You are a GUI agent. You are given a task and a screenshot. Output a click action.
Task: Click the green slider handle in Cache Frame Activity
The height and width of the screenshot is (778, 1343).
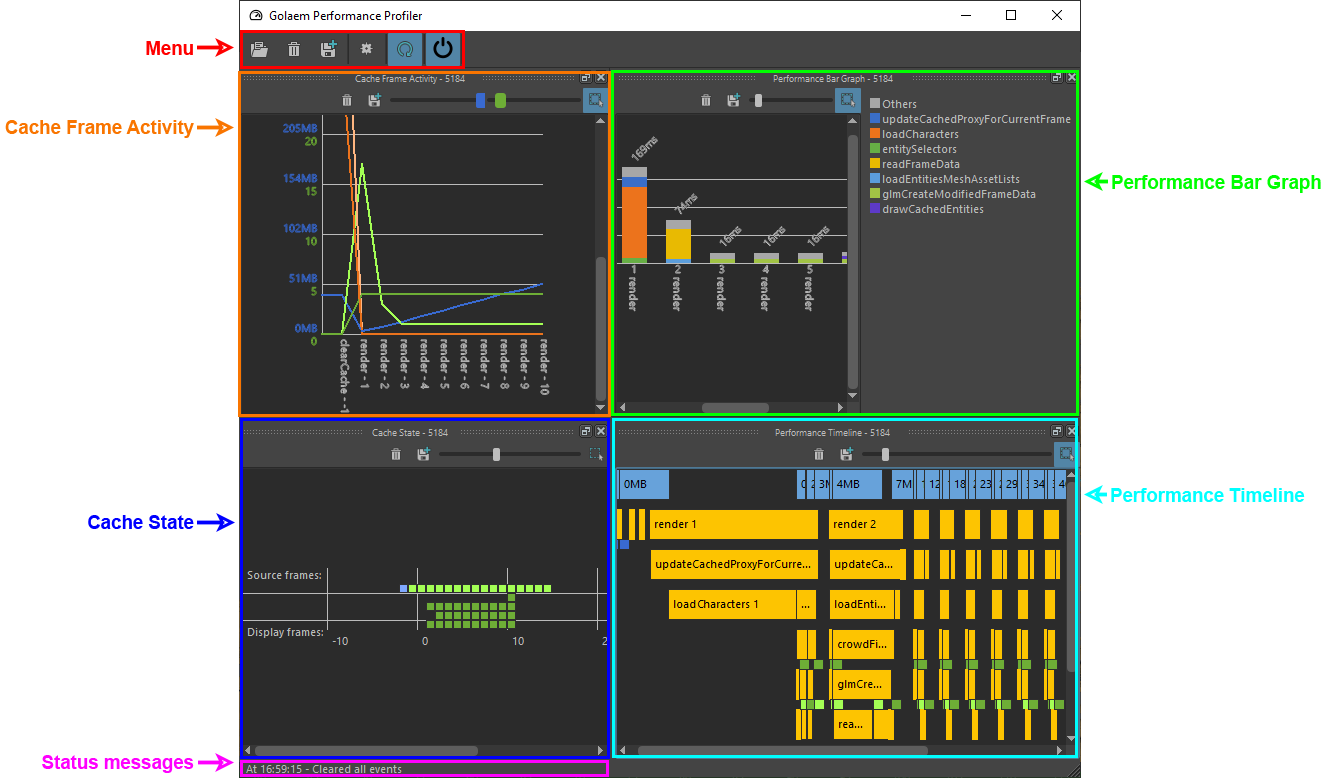(x=500, y=100)
